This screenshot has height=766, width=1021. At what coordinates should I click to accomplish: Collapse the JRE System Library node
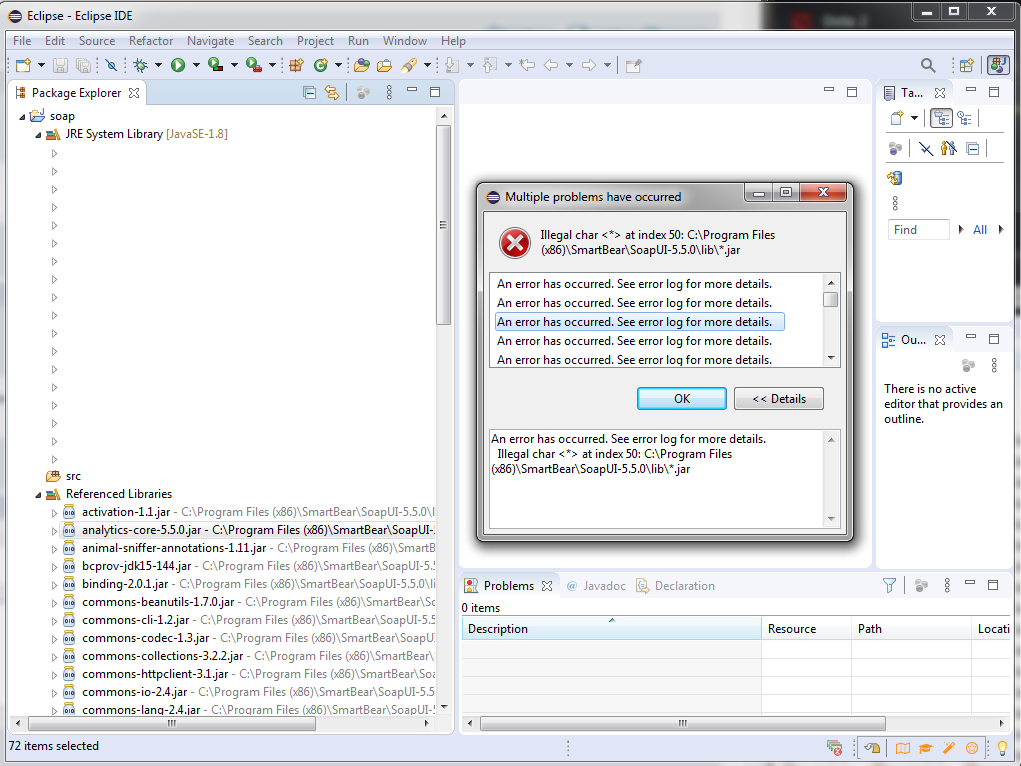coord(38,135)
